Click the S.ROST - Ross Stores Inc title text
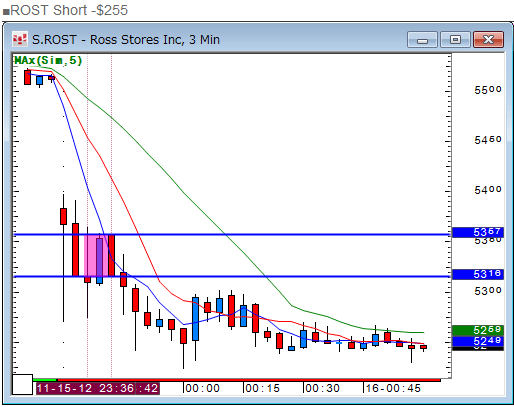 tap(126, 40)
